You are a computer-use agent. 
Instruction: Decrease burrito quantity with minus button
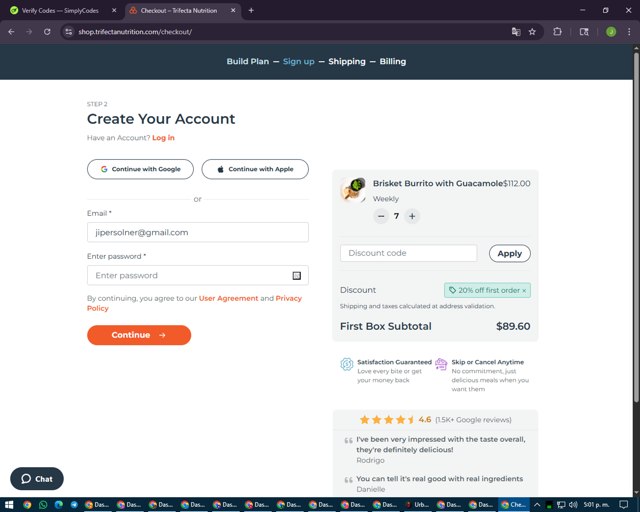pyautogui.click(x=381, y=216)
